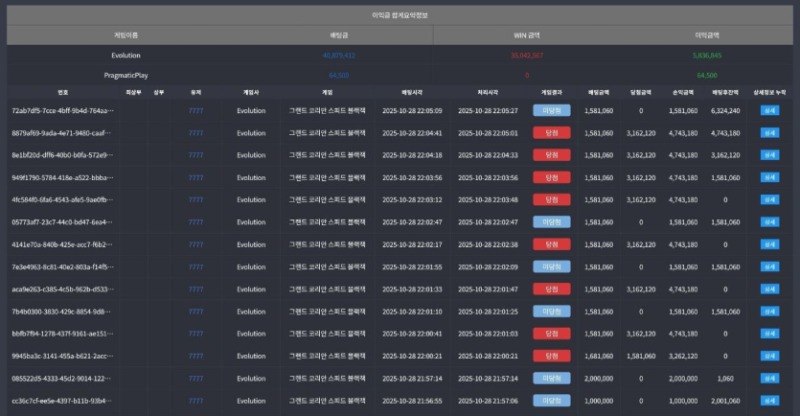The image size is (800, 416).
Task: Open details for the row at 22:00:21
Action: click(x=769, y=356)
